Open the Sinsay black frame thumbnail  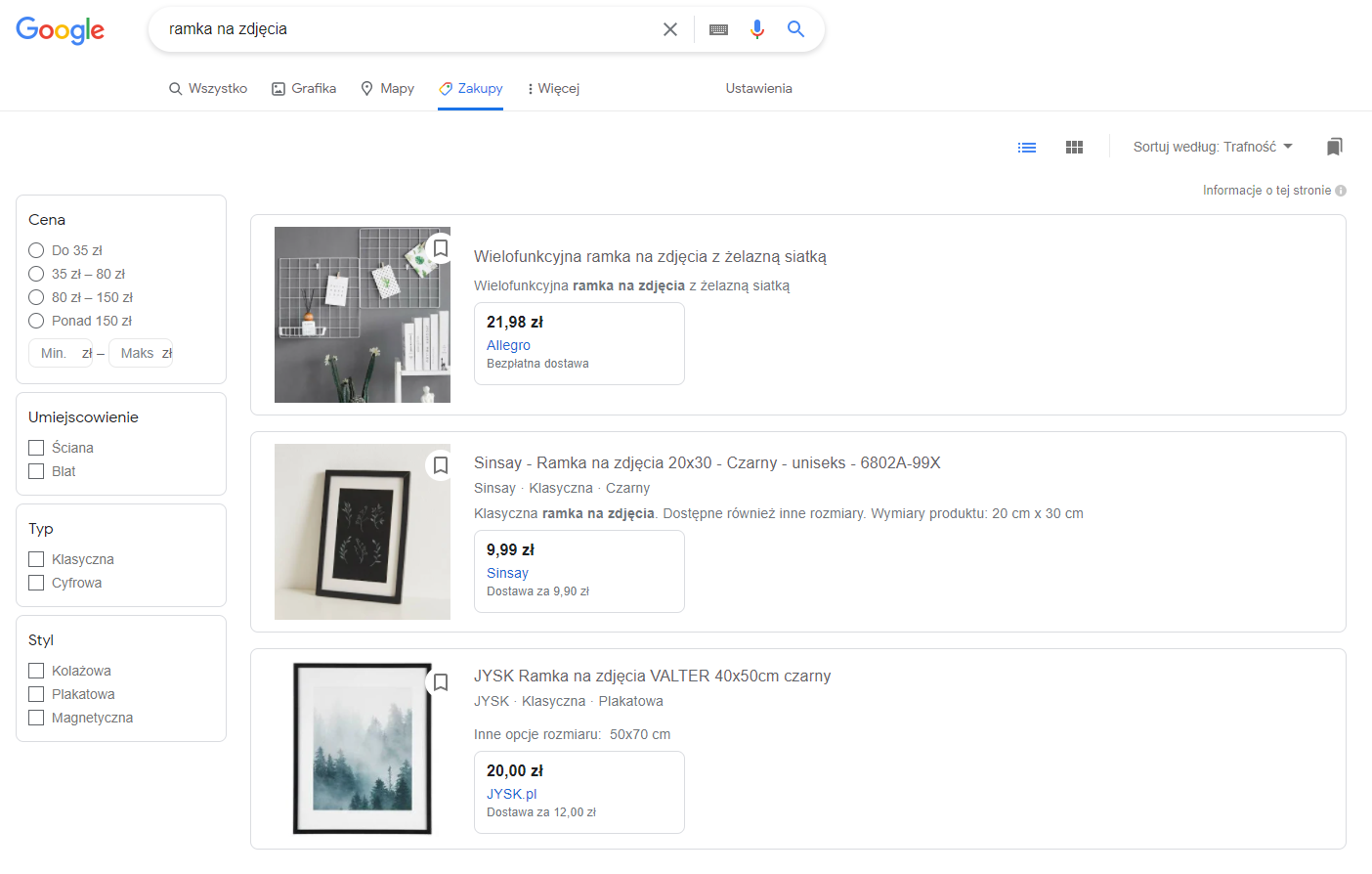coord(363,532)
